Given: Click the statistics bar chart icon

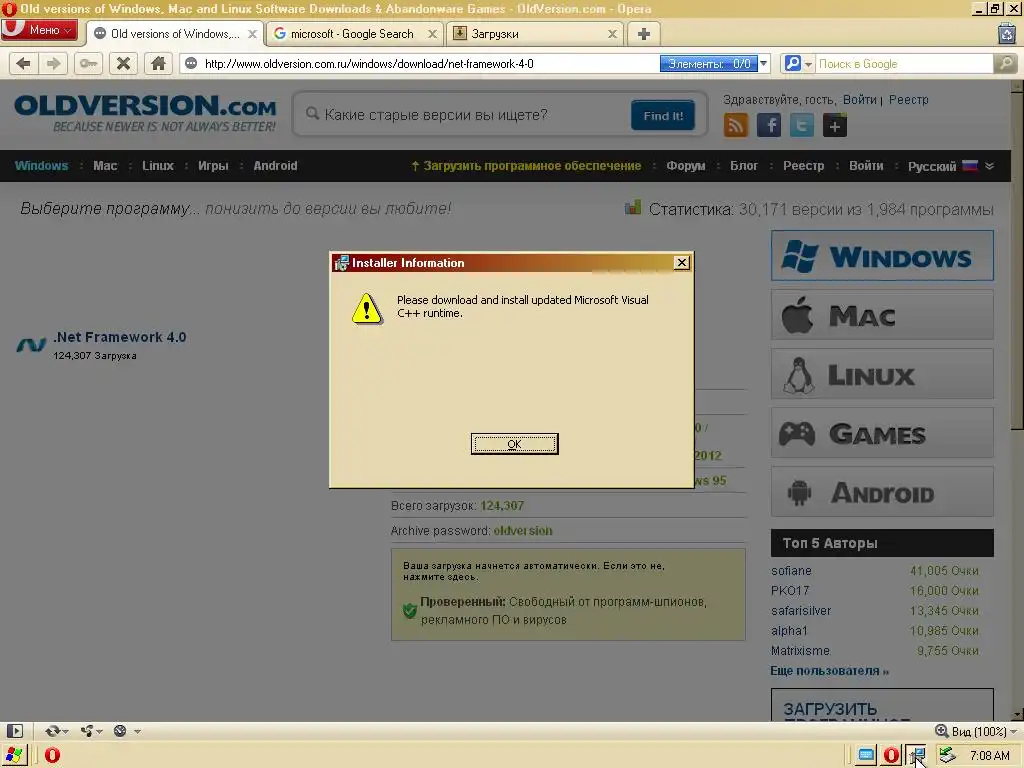Looking at the screenshot, I should [632, 208].
